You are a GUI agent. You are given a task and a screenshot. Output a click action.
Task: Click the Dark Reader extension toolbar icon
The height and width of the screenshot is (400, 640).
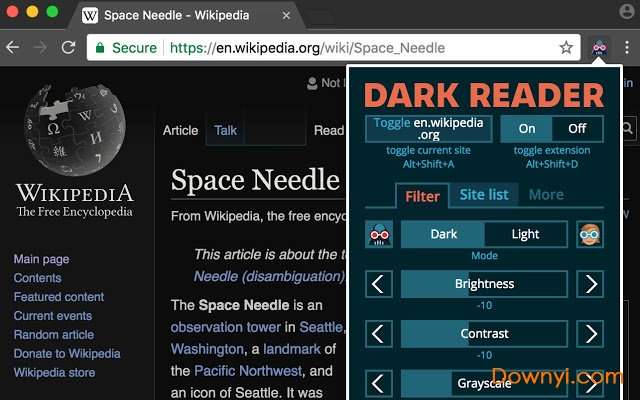600,47
